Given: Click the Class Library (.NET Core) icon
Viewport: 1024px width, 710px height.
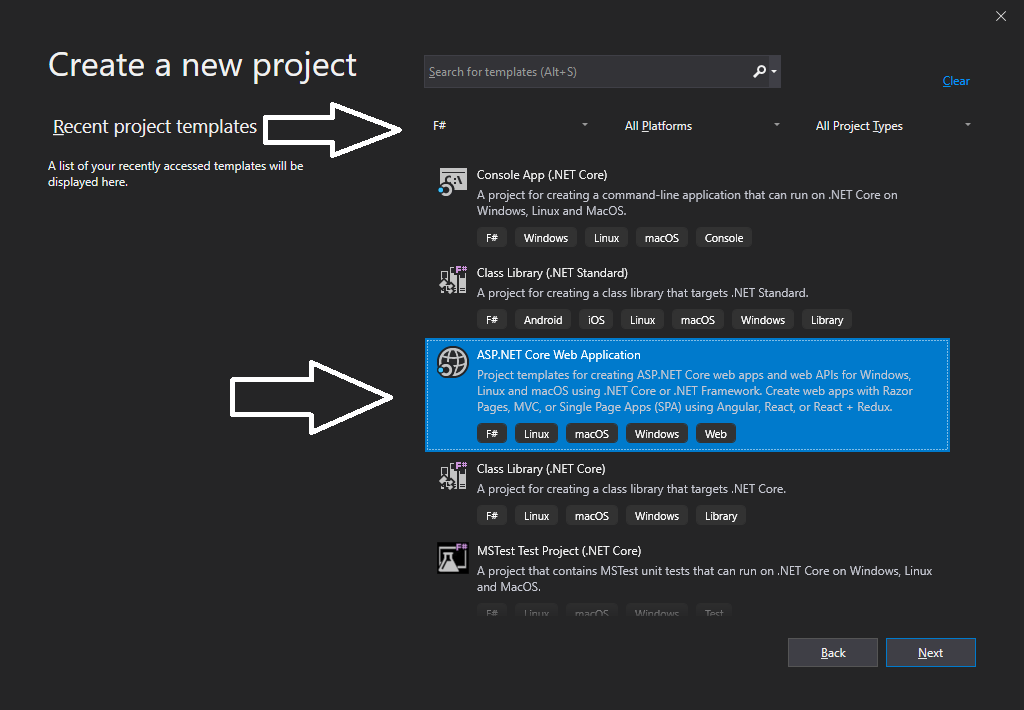Looking at the screenshot, I should [x=453, y=476].
